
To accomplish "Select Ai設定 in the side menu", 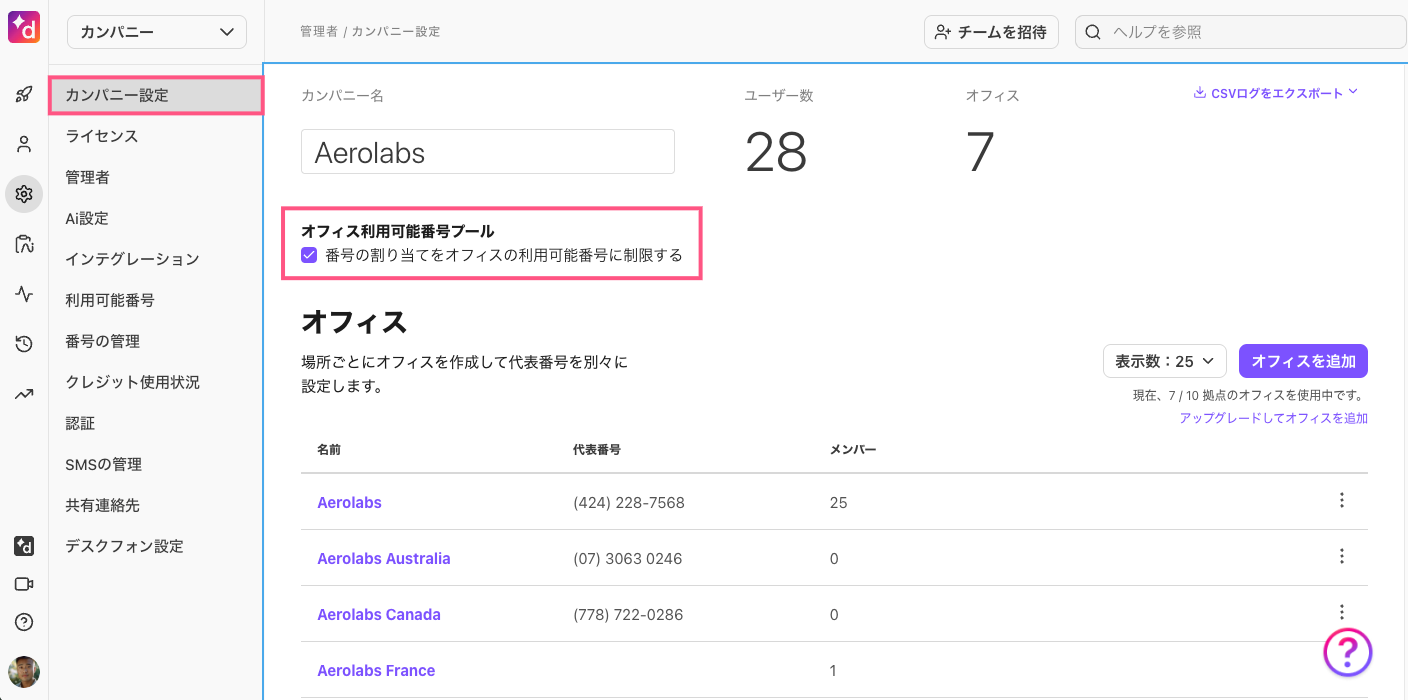I will pyautogui.click(x=87, y=218).
